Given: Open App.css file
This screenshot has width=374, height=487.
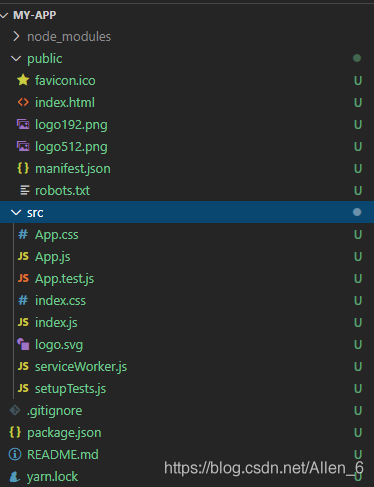Looking at the screenshot, I should 57,235.
